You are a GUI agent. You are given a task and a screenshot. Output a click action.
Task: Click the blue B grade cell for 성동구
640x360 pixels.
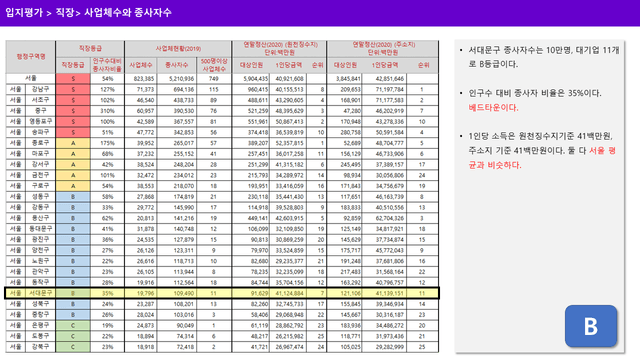point(73,197)
